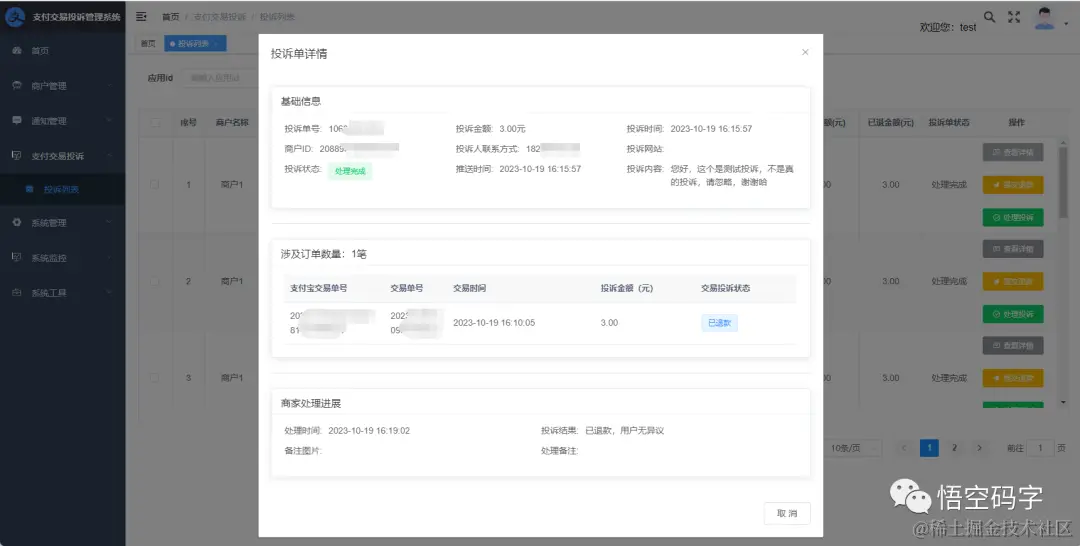Click 查看详情 button in row 2
This screenshot has width=1080, height=546.
[1012, 249]
